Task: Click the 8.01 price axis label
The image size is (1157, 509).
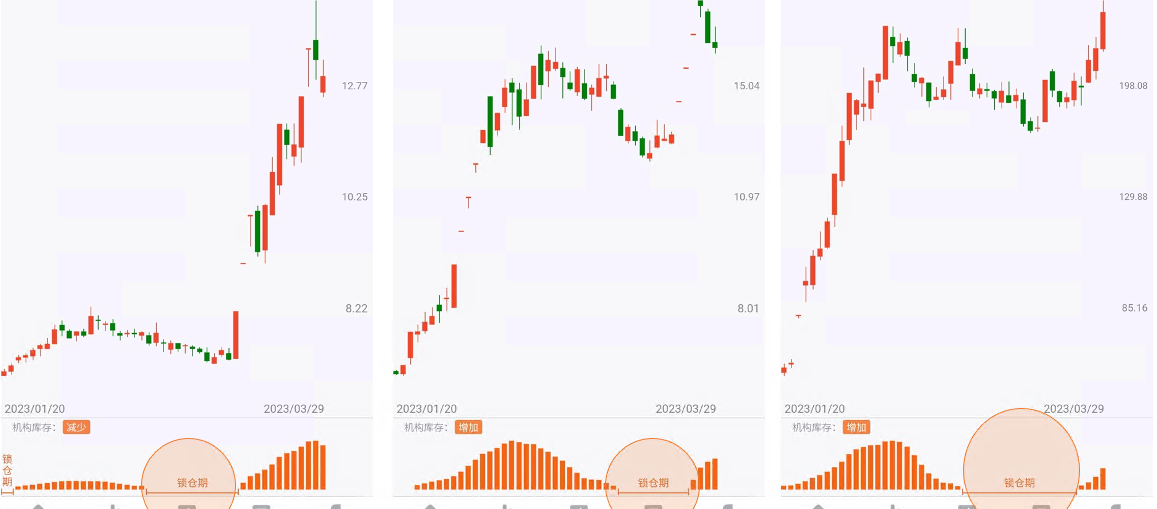Action: point(748,309)
